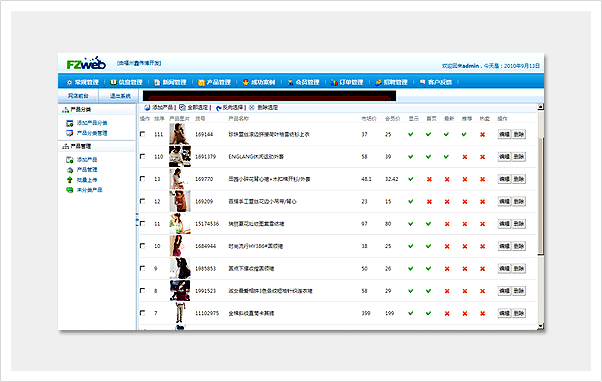This screenshot has height=382, width=602.
Task: Check the box for product row 111
Action: (143, 134)
